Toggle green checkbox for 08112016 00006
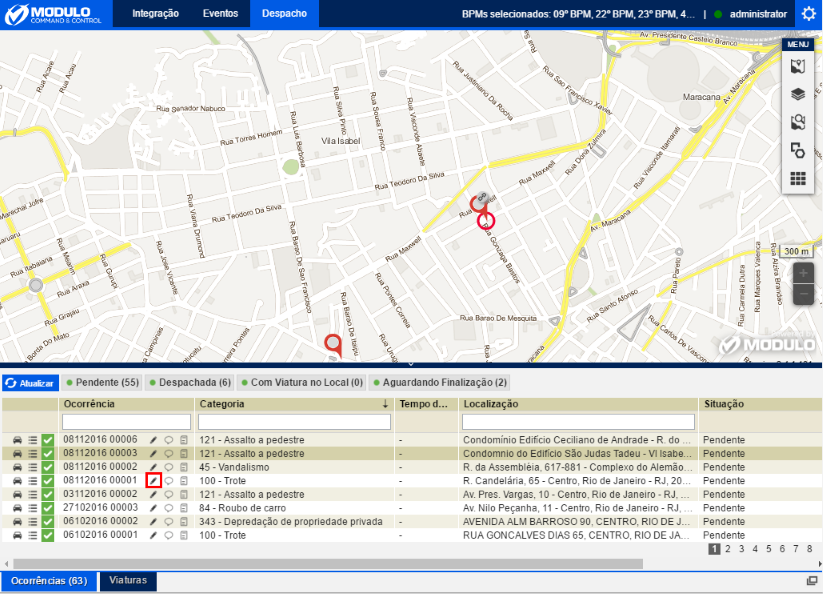The width and height of the screenshot is (823, 594). coord(48,440)
